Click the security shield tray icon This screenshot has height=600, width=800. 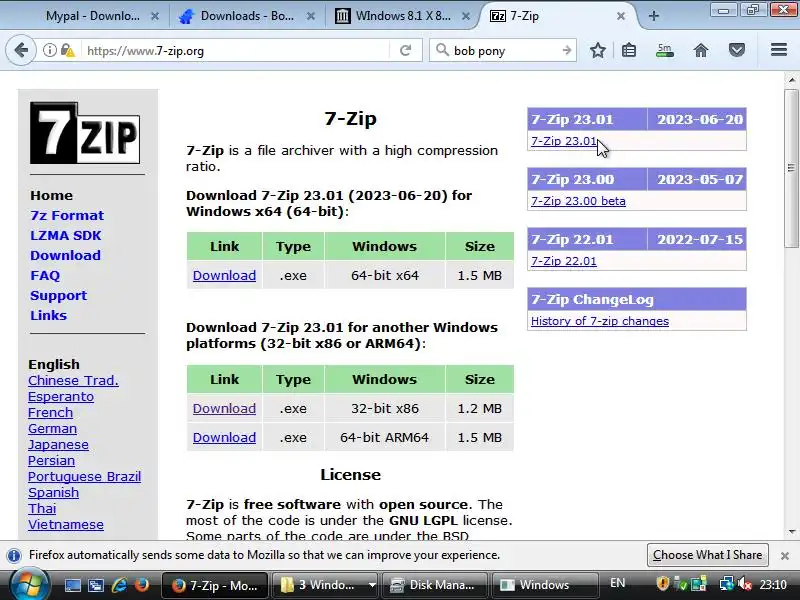click(662, 583)
